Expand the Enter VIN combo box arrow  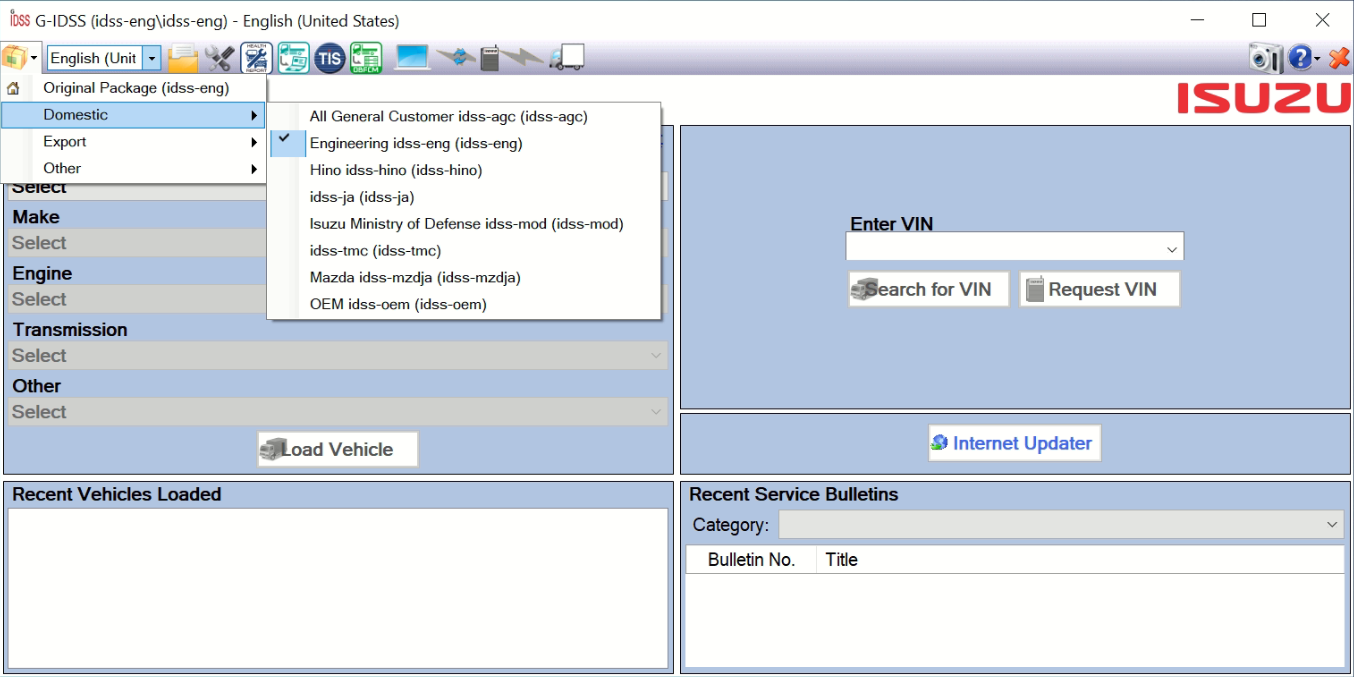pyautogui.click(x=1172, y=249)
